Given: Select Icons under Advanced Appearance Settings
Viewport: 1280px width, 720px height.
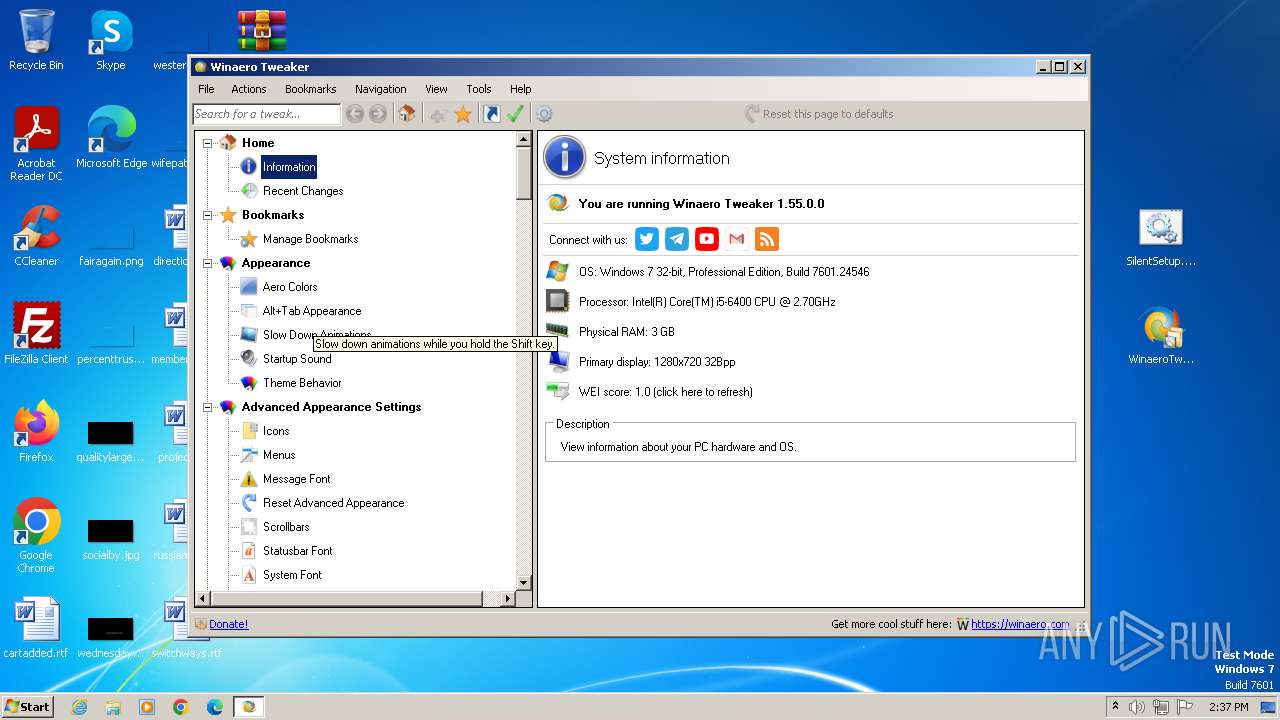Looking at the screenshot, I should pos(276,431).
